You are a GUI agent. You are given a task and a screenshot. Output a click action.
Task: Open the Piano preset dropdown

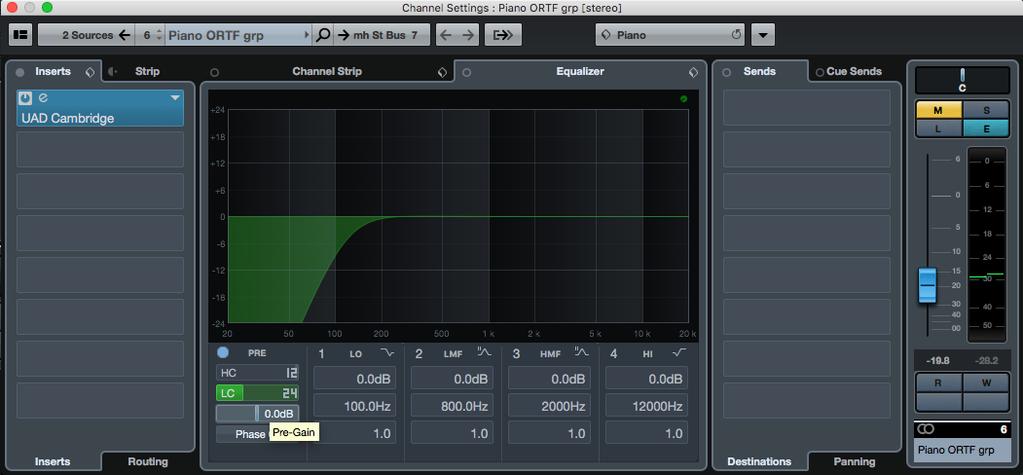(x=670, y=35)
